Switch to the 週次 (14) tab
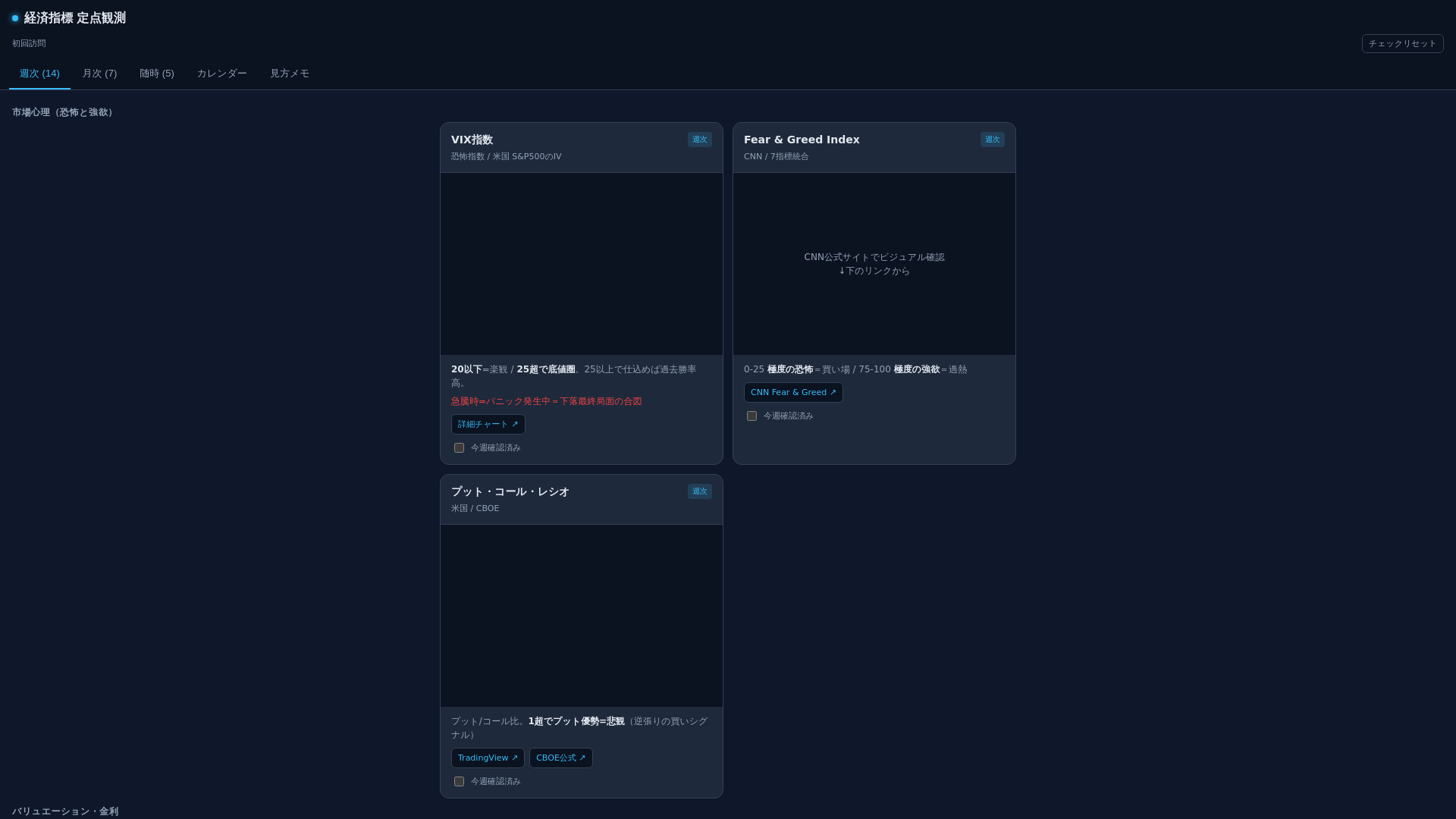 (39, 74)
